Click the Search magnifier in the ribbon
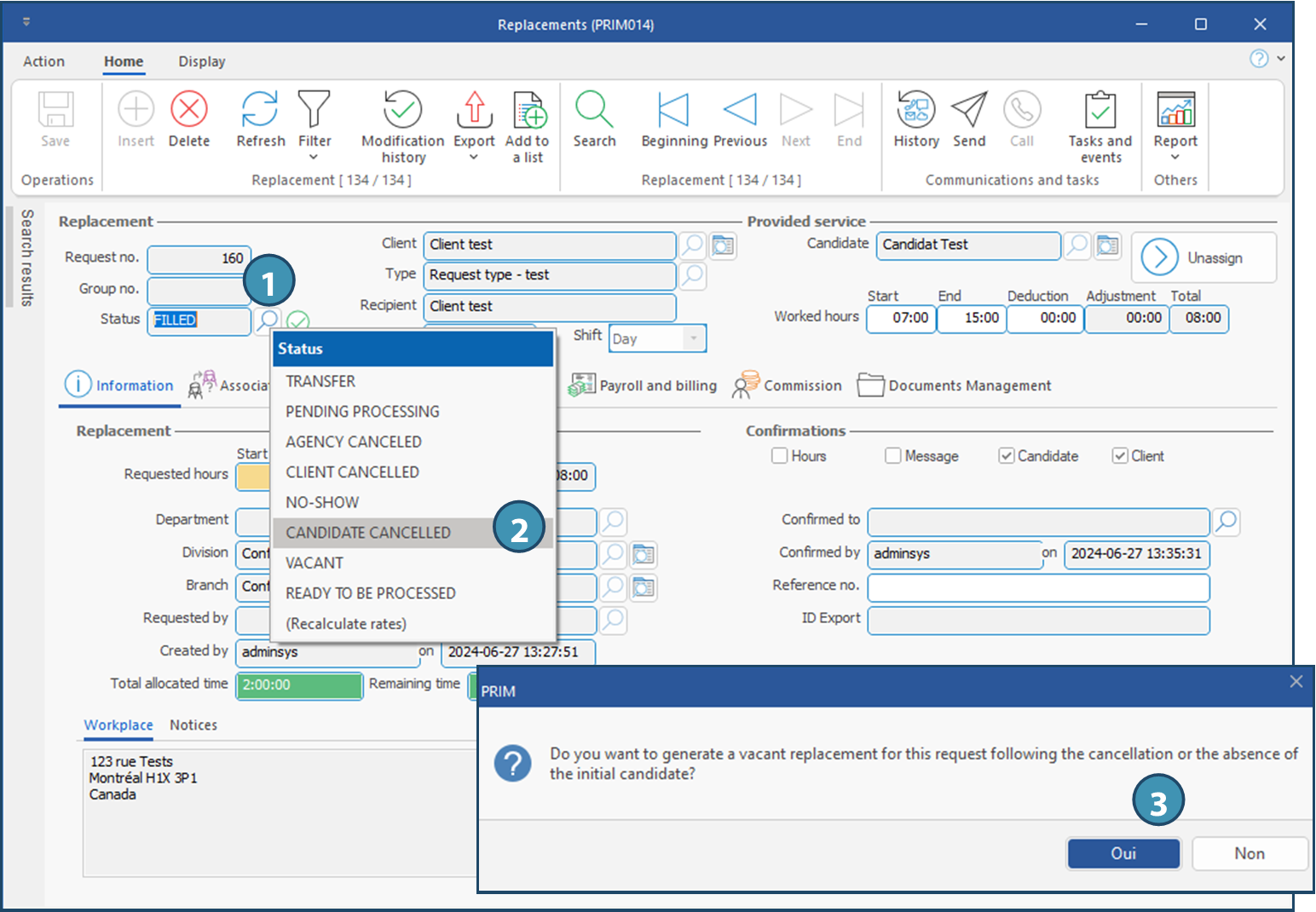 coord(594,110)
